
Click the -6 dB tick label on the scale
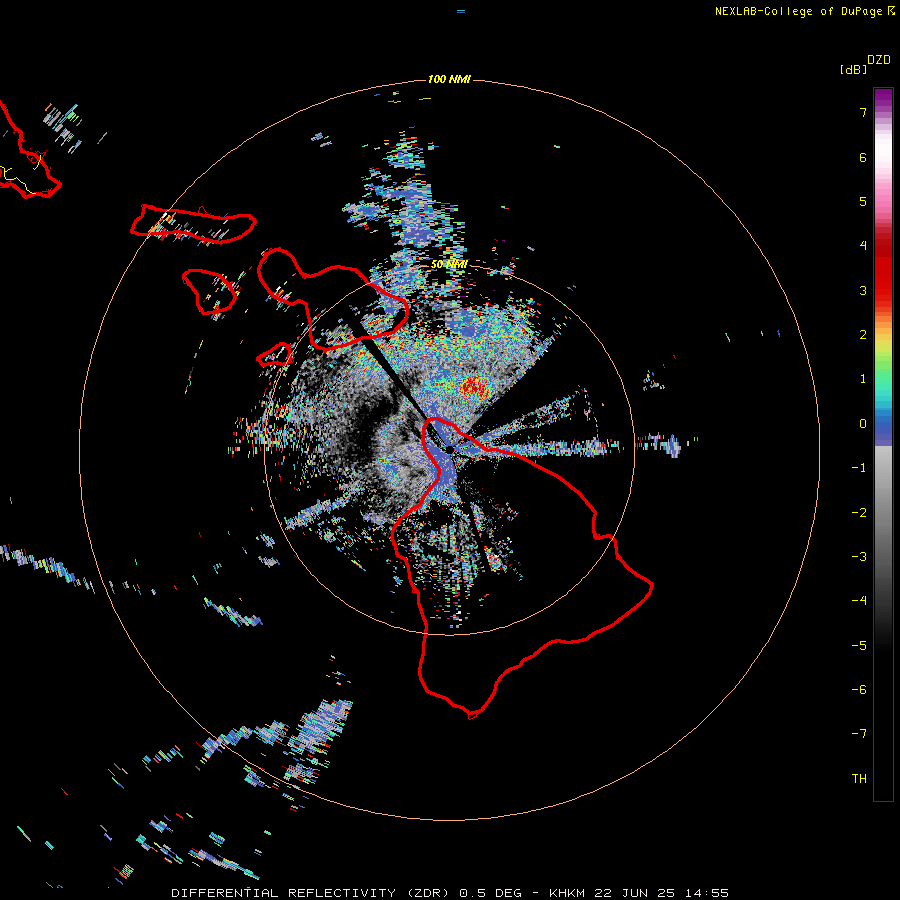coord(859,690)
